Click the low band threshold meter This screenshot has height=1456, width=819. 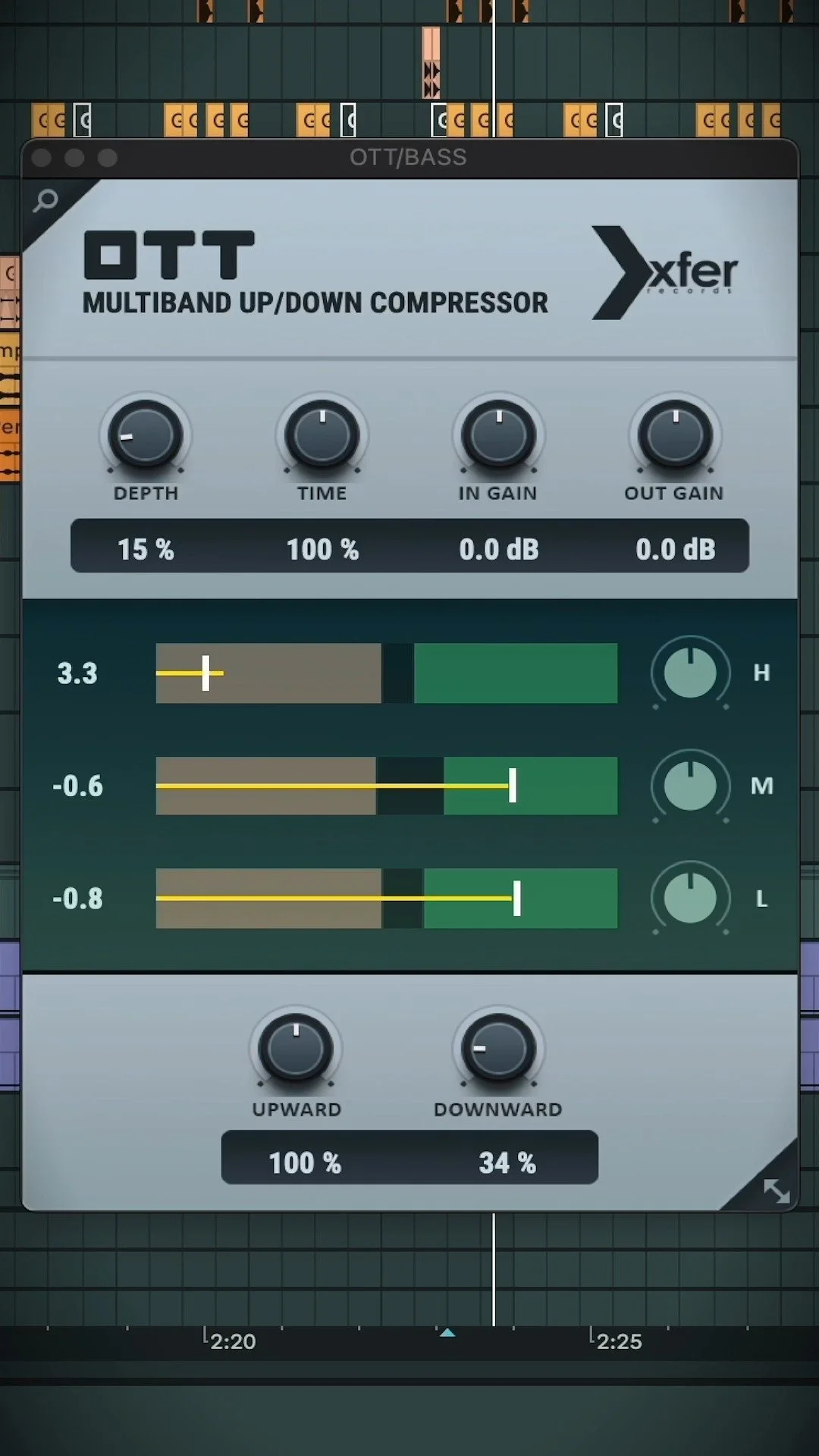[x=387, y=898]
